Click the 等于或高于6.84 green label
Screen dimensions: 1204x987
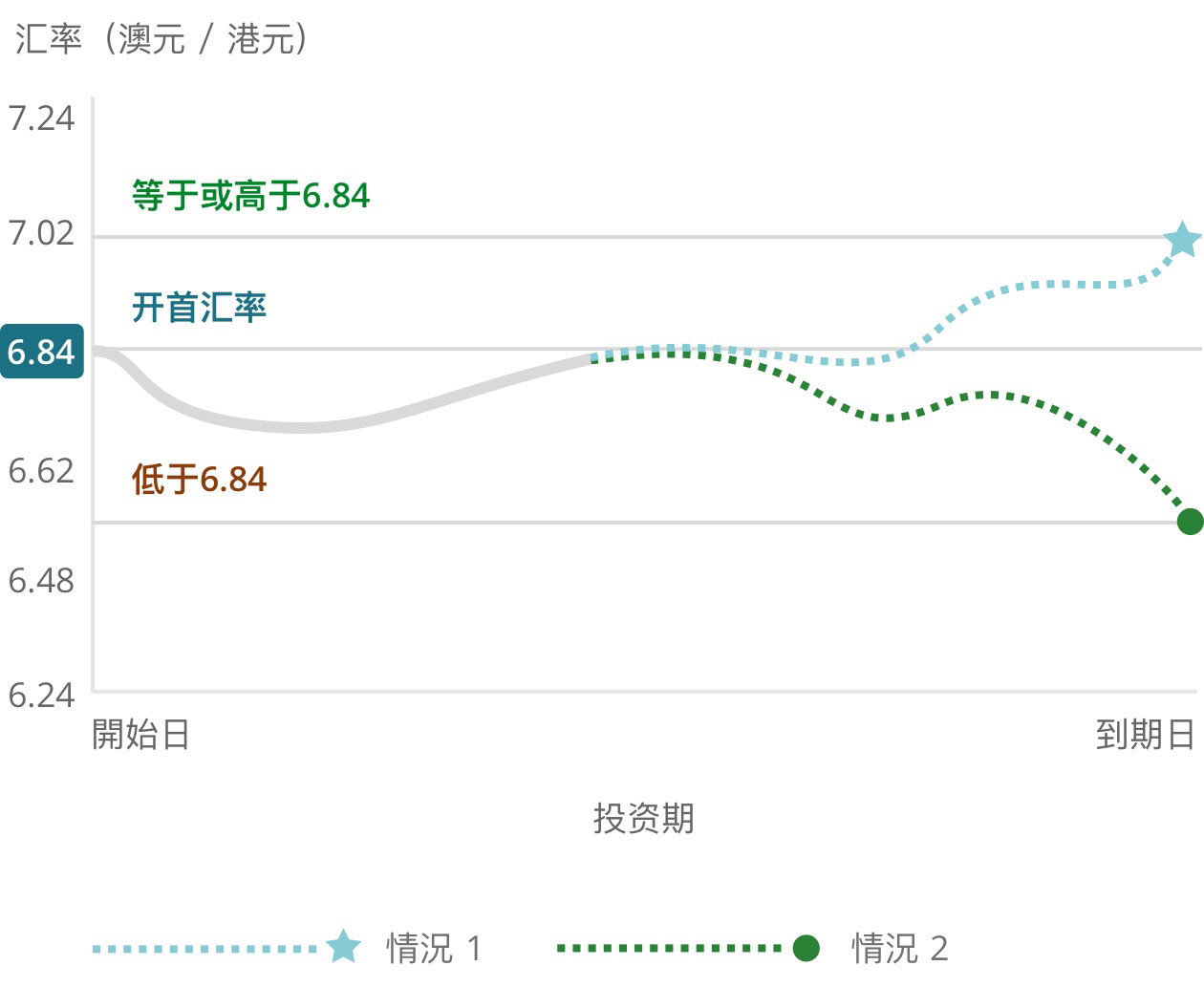tap(250, 196)
